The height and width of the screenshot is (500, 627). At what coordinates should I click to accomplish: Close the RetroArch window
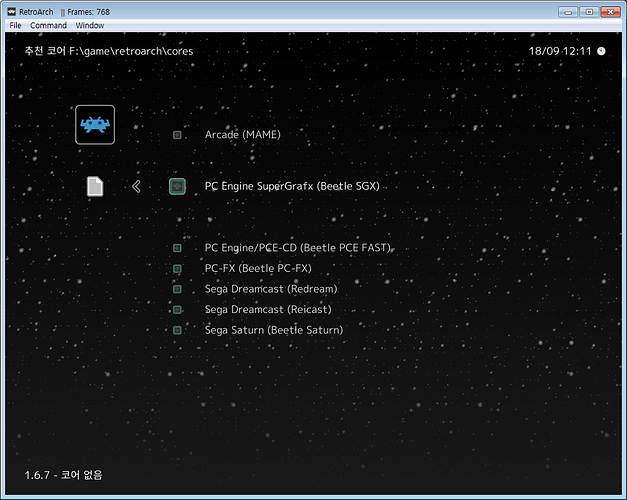pos(610,12)
